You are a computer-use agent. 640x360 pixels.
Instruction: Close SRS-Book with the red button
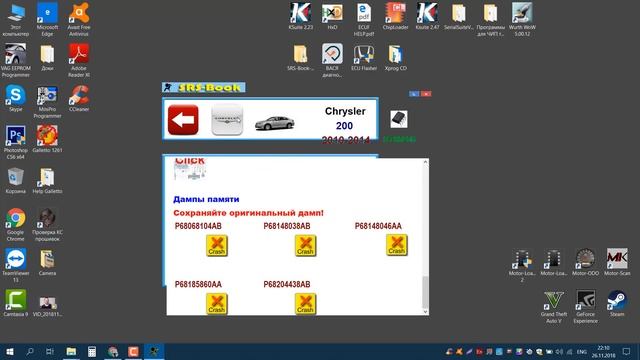point(426,94)
